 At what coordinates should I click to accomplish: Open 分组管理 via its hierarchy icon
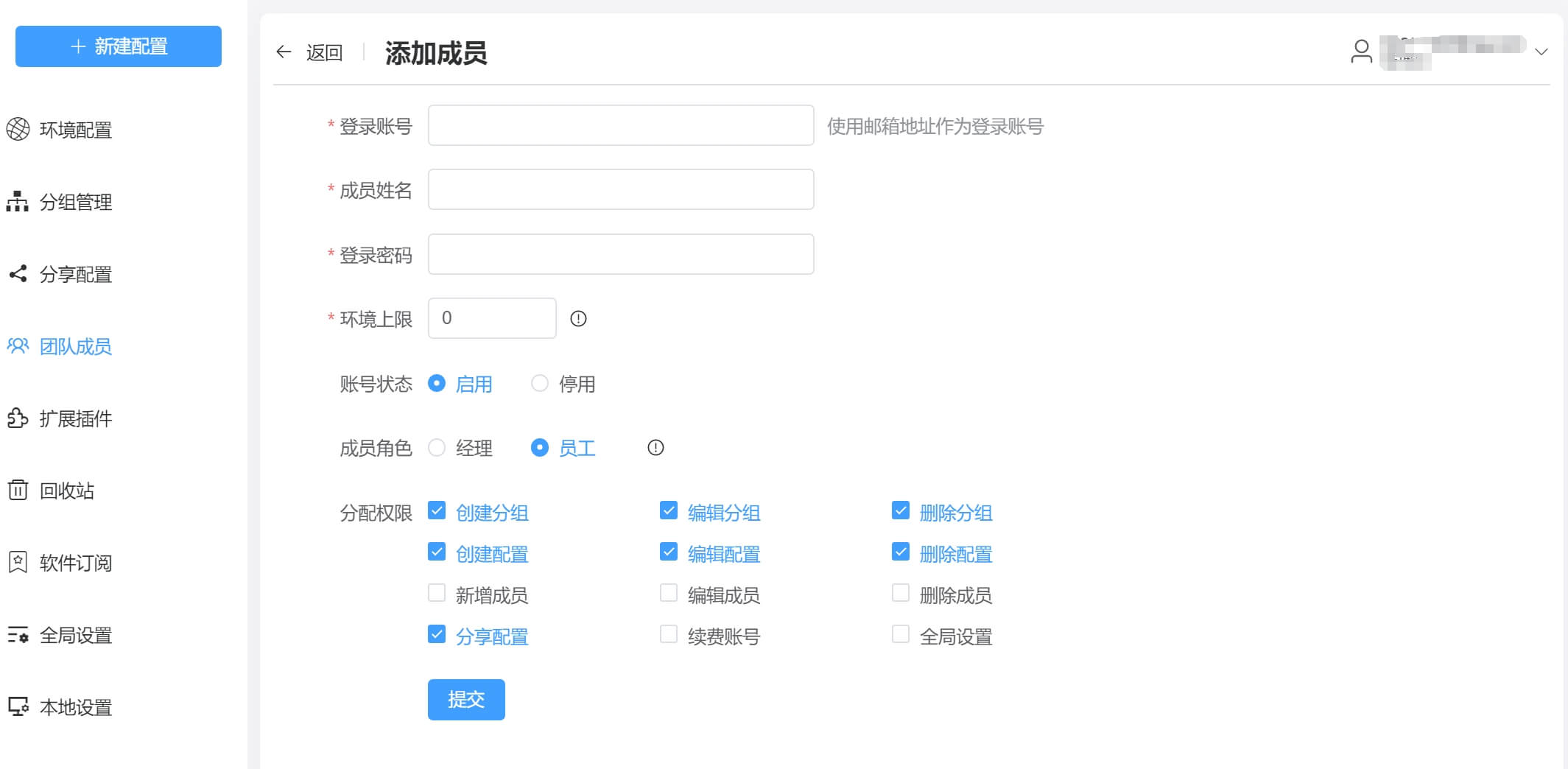(x=18, y=201)
